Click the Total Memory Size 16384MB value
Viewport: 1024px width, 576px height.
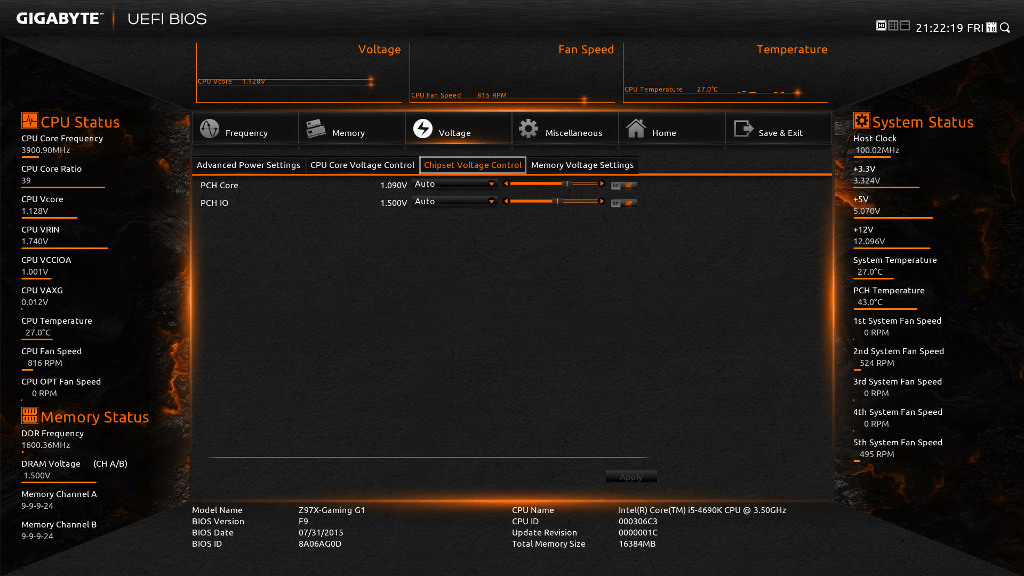[x=637, y=544]
